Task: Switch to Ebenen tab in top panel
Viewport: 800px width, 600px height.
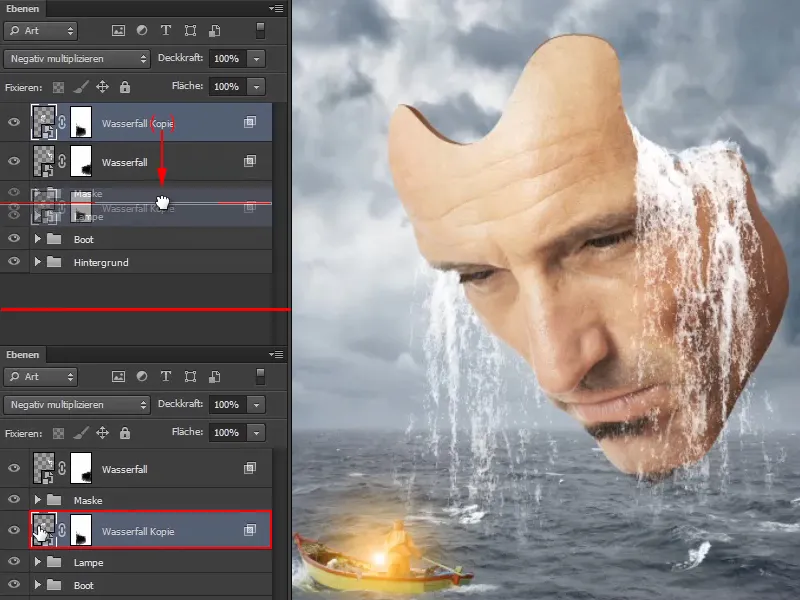Action: pos(22,9)
